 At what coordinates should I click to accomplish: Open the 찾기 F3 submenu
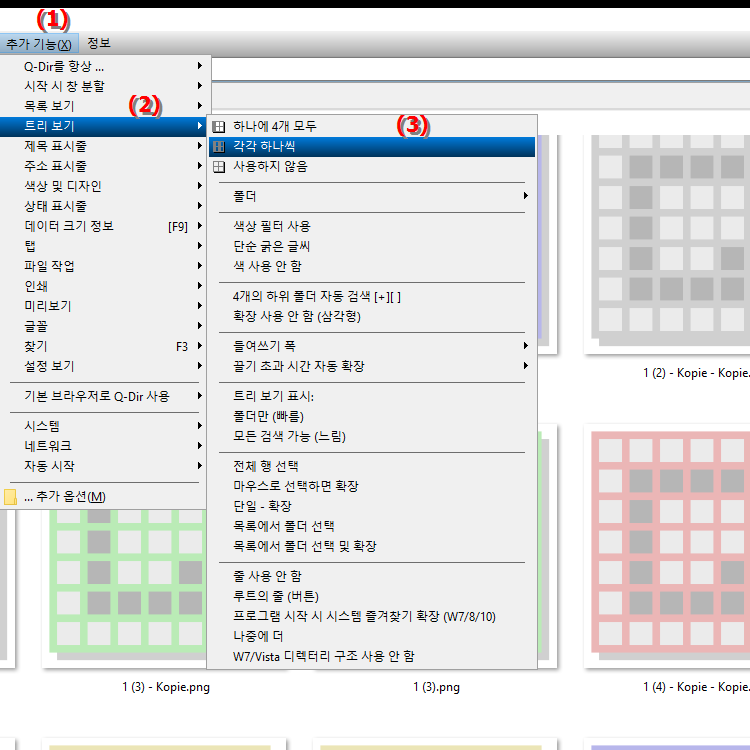tap(104, 346)
